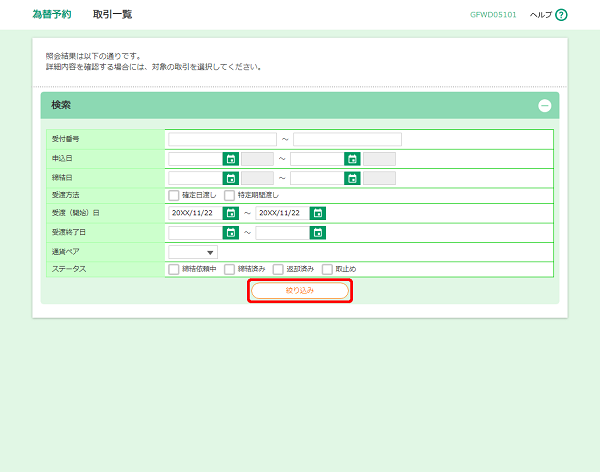The image size is (600, 472).
Task: Click the 受渡（開始）日 from field 20XX/11/22
Action: click(196, 213)
